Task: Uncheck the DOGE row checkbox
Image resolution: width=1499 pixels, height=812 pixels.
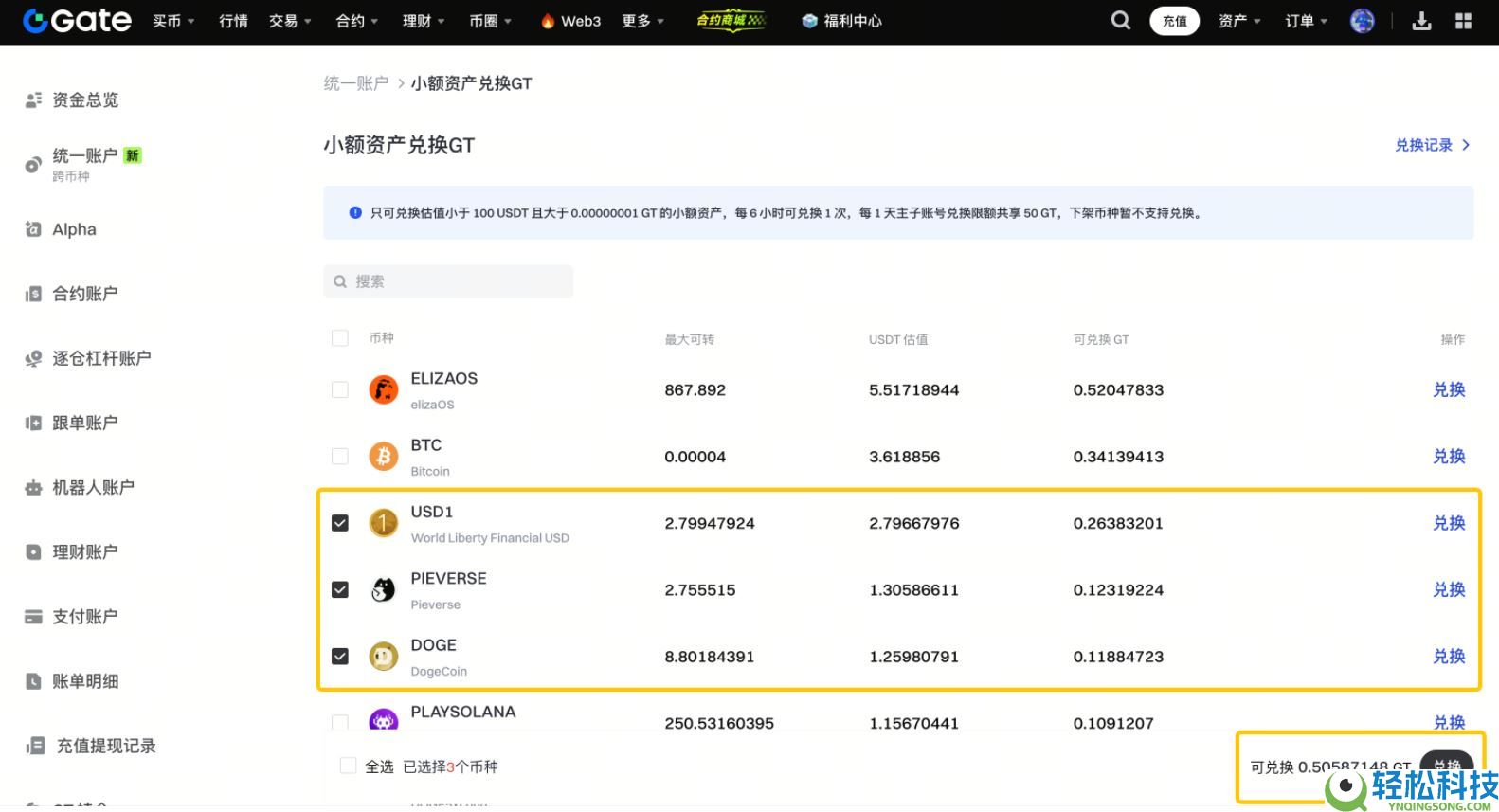Action: 340,657
